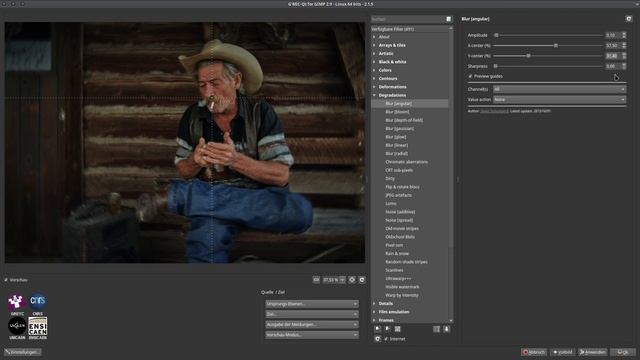This screenshot has height=360, width=640.
Task: Click the CNRS logo
Action: pos(38,302)
